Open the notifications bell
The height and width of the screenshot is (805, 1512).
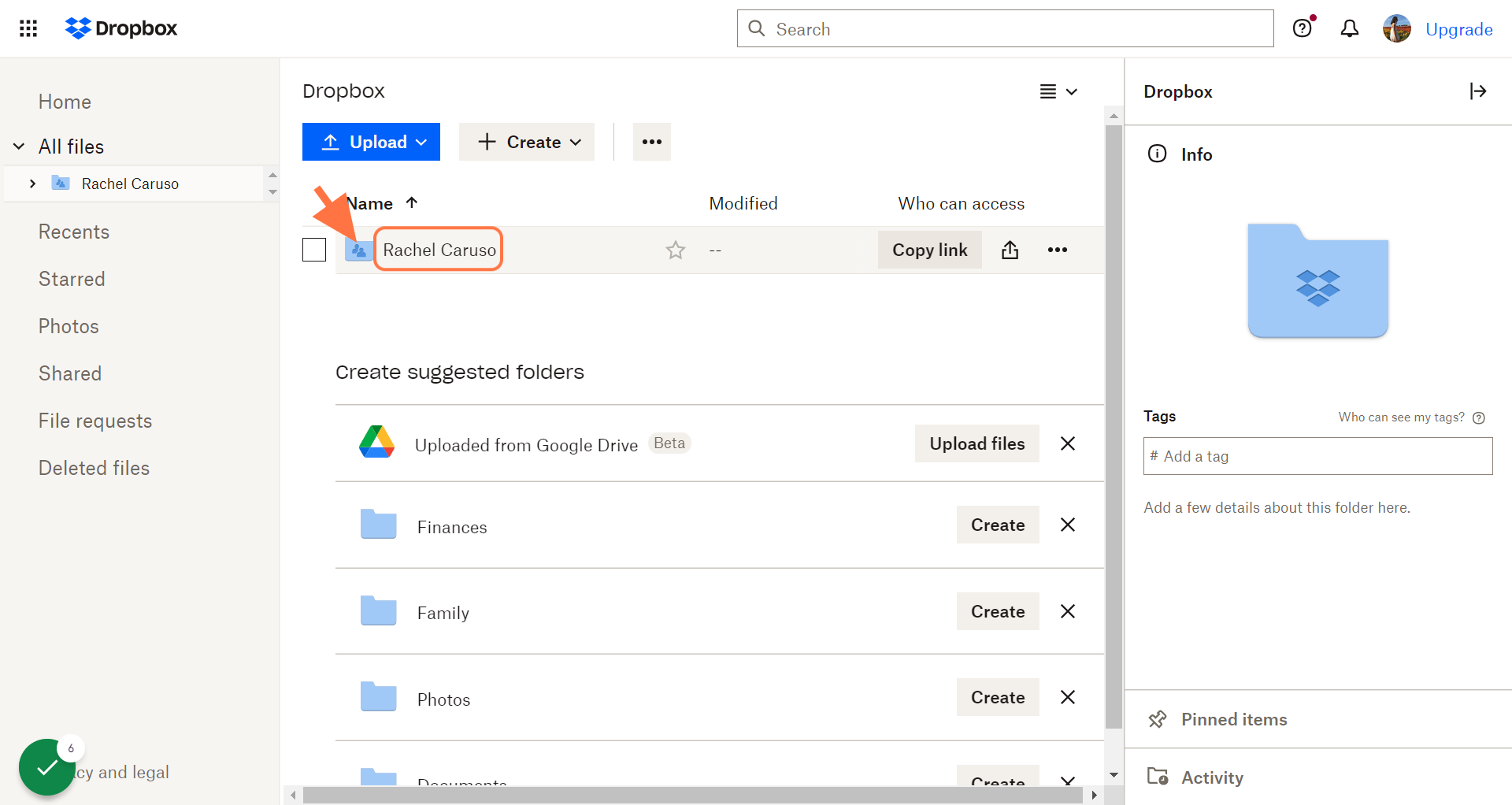pos(1350,28)
